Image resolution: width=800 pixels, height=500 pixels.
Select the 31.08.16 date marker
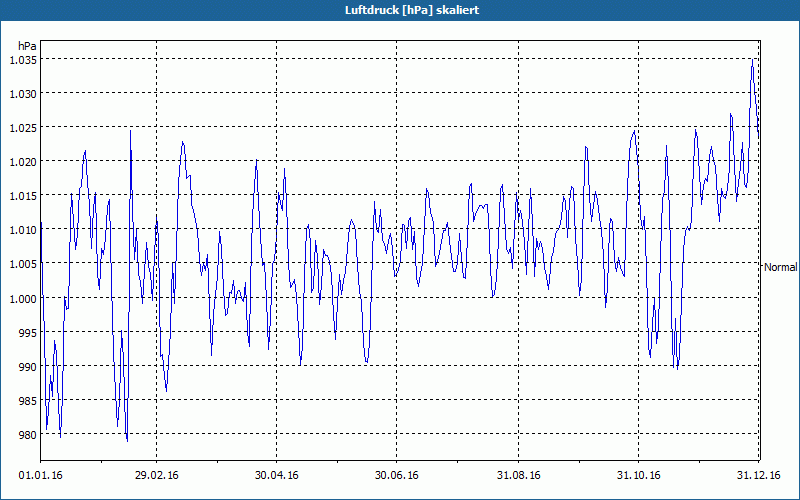click(519, 476)
